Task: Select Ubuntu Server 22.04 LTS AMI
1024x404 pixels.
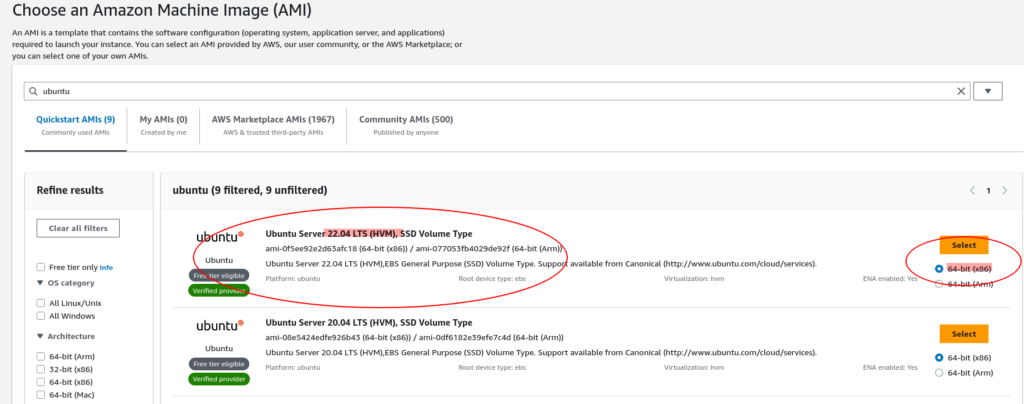Action: pos(964,245)
